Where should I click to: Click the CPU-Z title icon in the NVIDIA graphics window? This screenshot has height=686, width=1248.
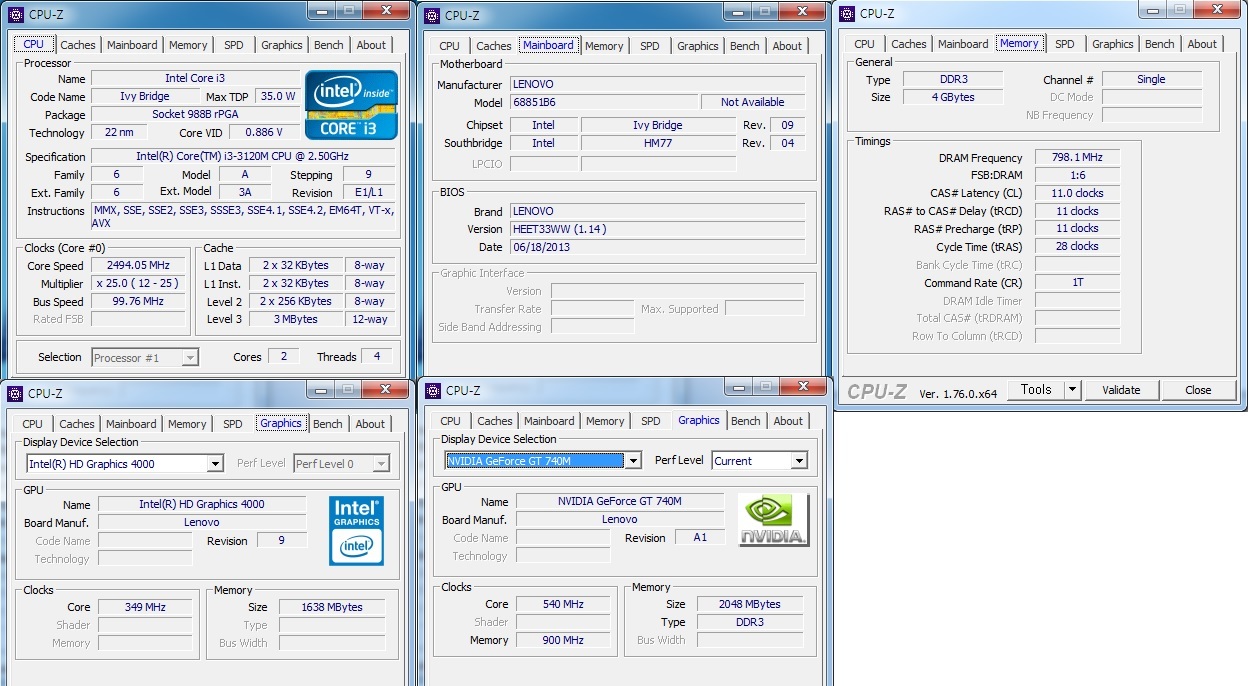(x=433, y=390)
